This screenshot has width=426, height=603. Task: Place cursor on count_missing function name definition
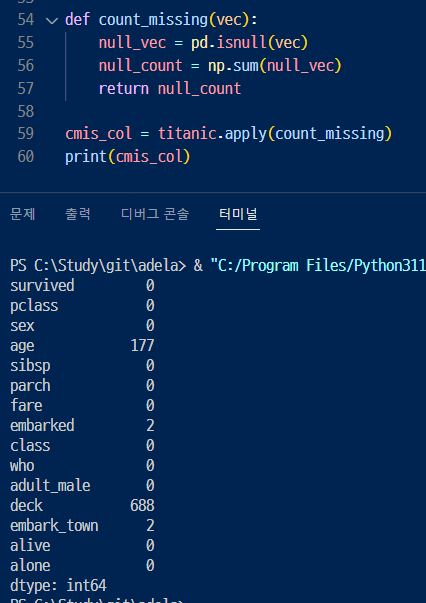pyautogui.click(x=153, y=20)
